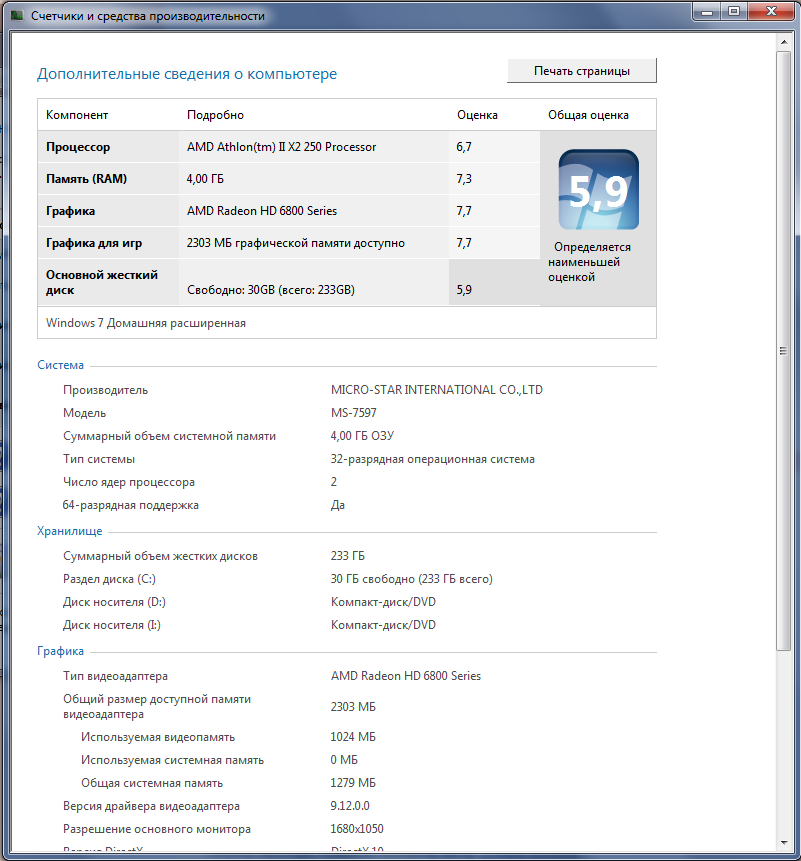Click Windows 7 Домашняя расширенная text

[x=146, y=323]
